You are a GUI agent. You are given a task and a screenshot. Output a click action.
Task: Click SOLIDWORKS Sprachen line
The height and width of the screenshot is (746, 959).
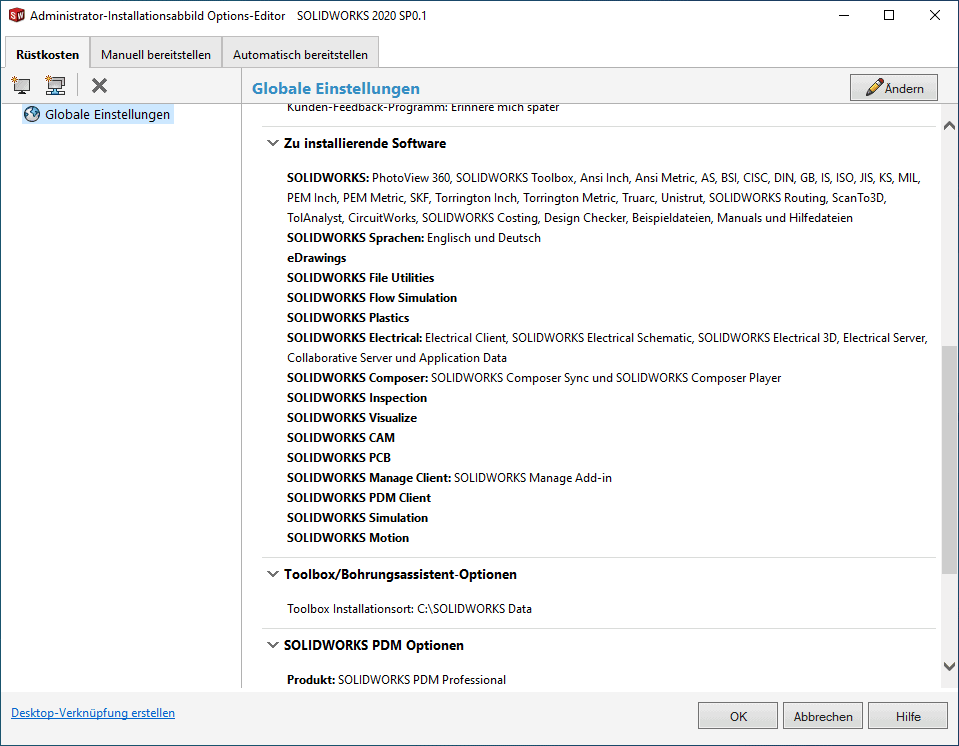click(x=414, y=238)
